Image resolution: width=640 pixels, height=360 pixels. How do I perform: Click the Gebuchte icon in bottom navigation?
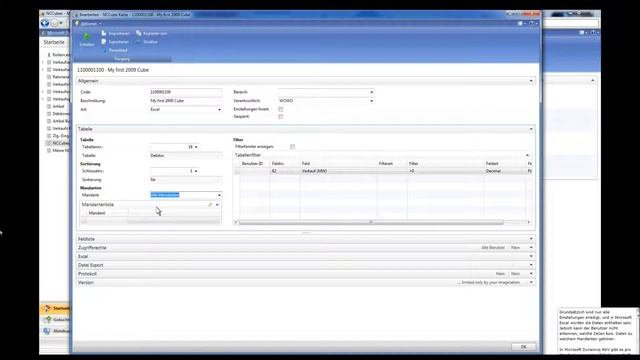(47, 320)
